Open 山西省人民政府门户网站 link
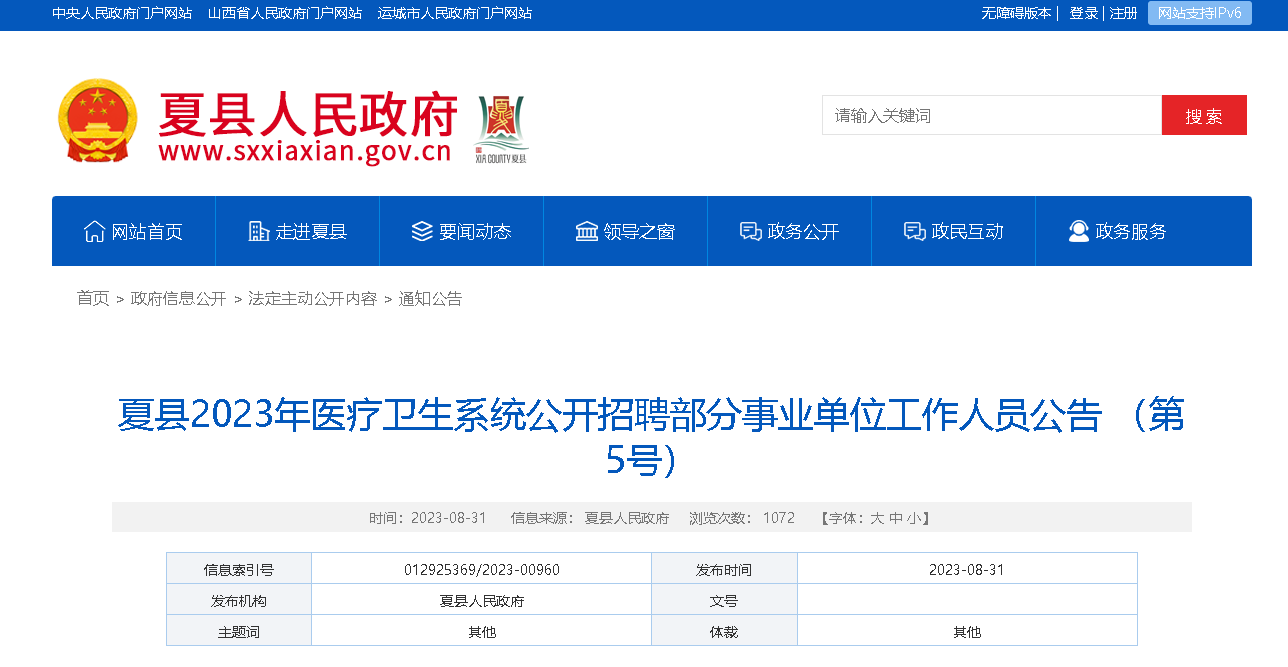The image size is (1288, 667). pyautogui.click(x=285, y=13)
